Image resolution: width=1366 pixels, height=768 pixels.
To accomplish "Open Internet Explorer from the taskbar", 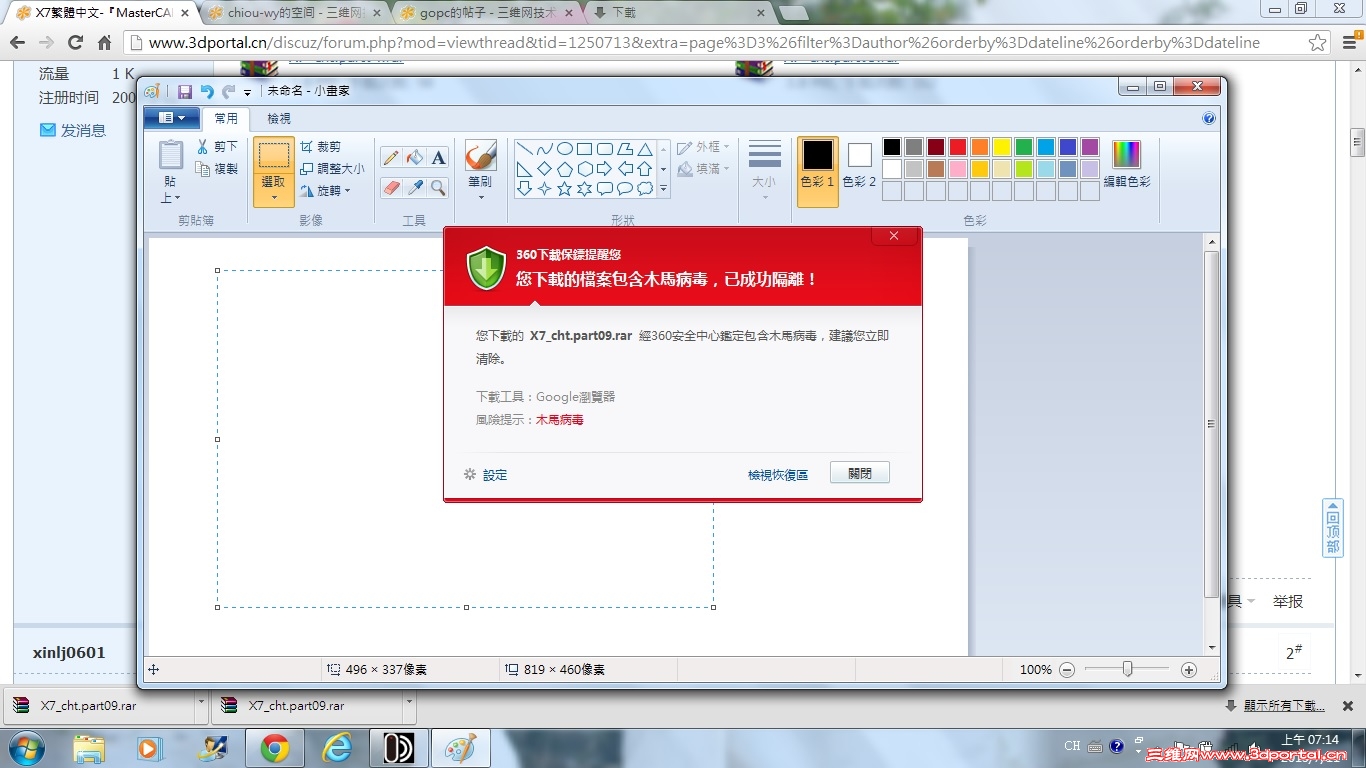I will click(337, 748).
